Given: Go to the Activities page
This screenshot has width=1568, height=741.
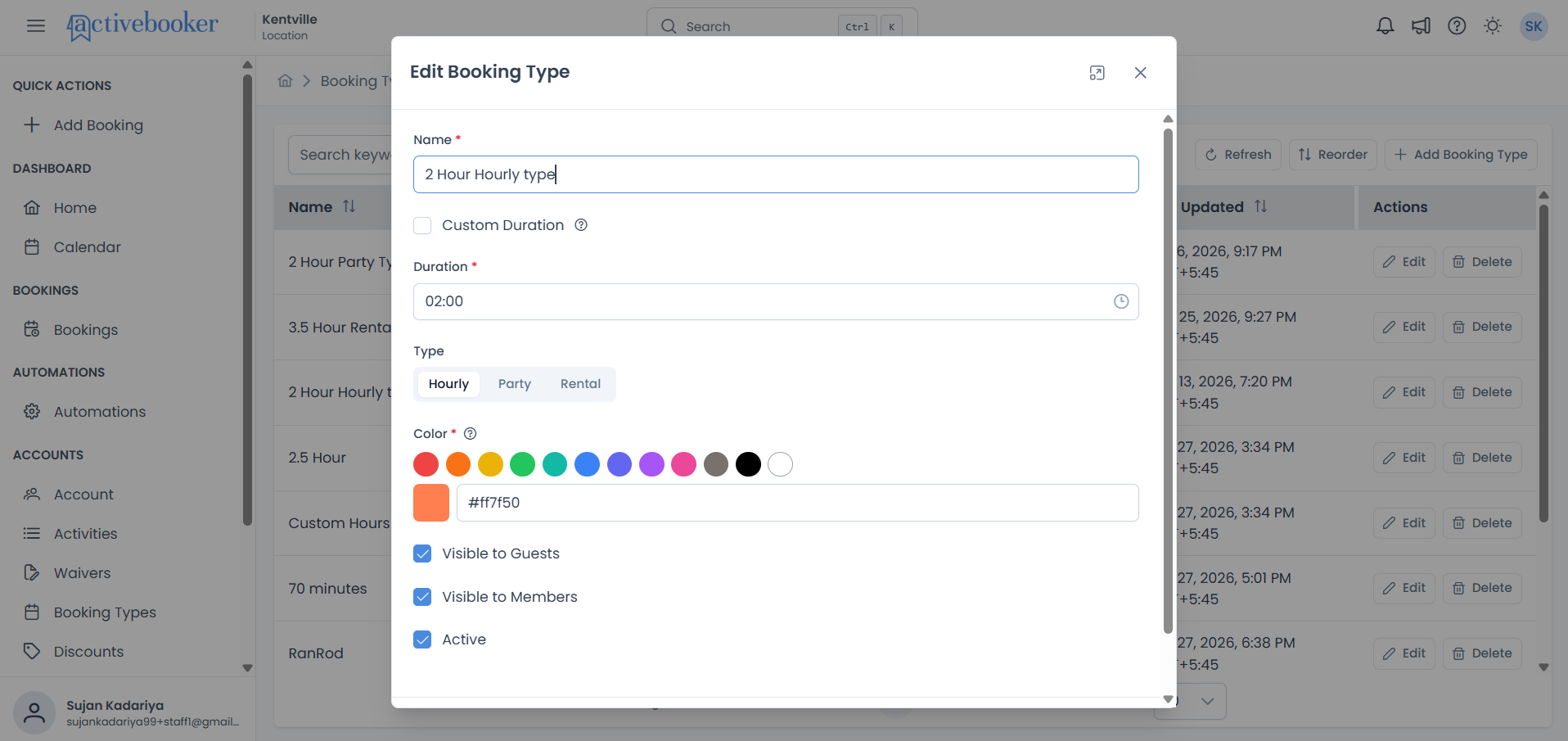Looking at the screenshot, I should 85,534.
